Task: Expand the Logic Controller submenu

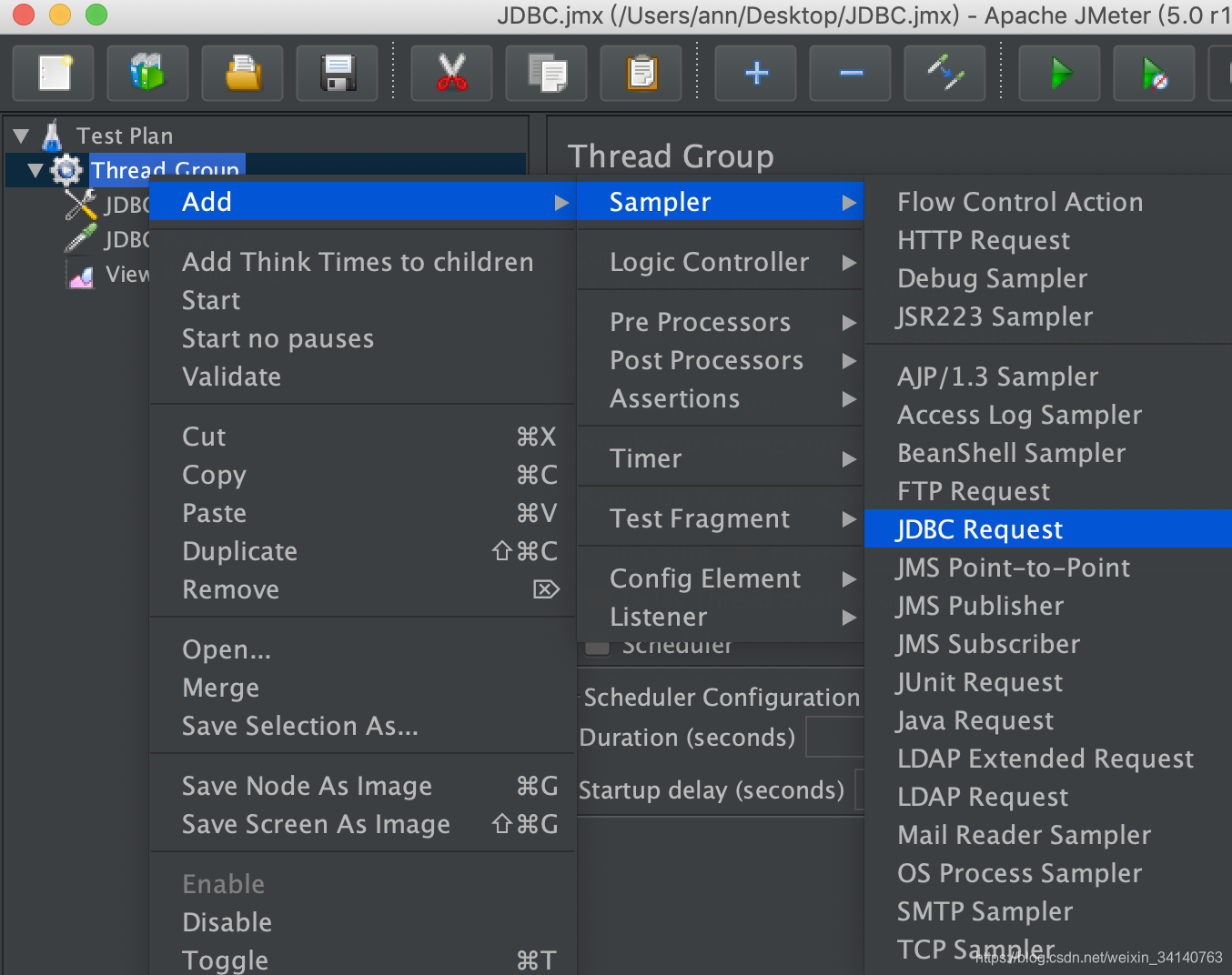Action: pos(720,262)
